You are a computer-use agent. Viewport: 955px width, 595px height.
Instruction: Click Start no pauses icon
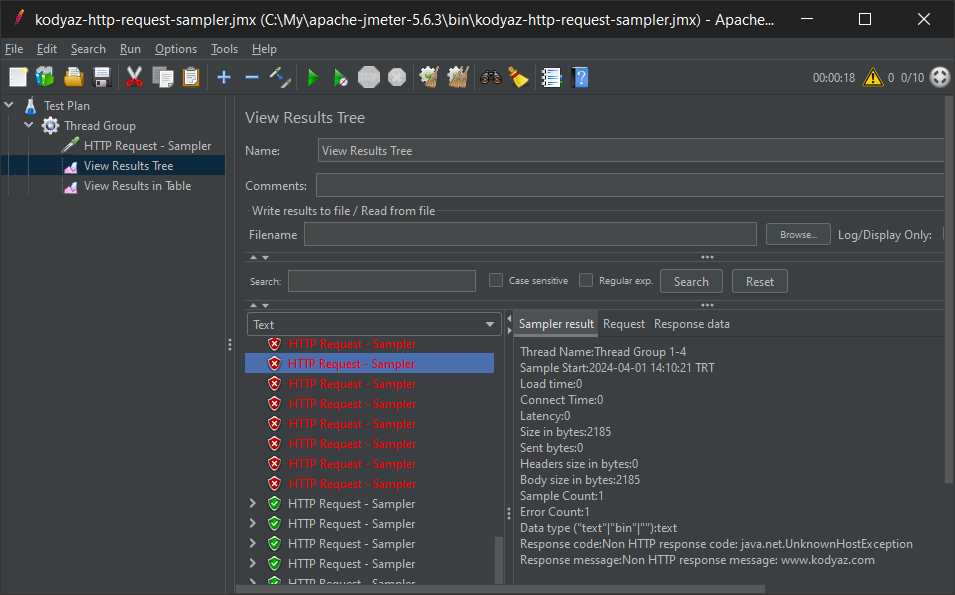pyautogui.click(x=340, y=77)
